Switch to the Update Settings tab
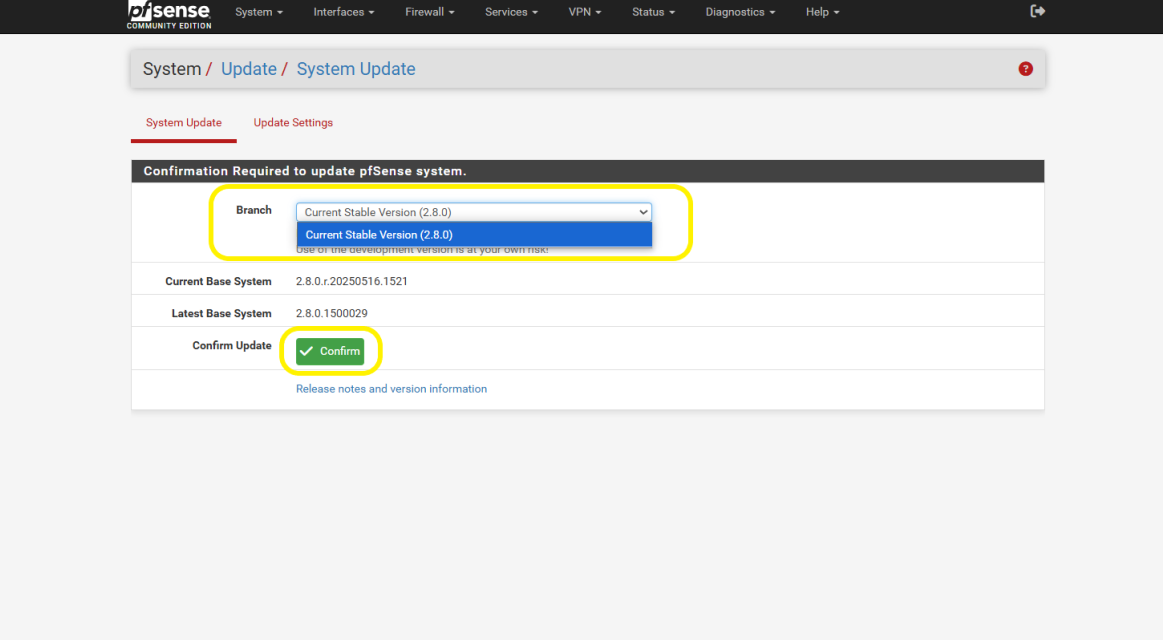Viewport: 1163px width, 640px height. tap(293, 123)
